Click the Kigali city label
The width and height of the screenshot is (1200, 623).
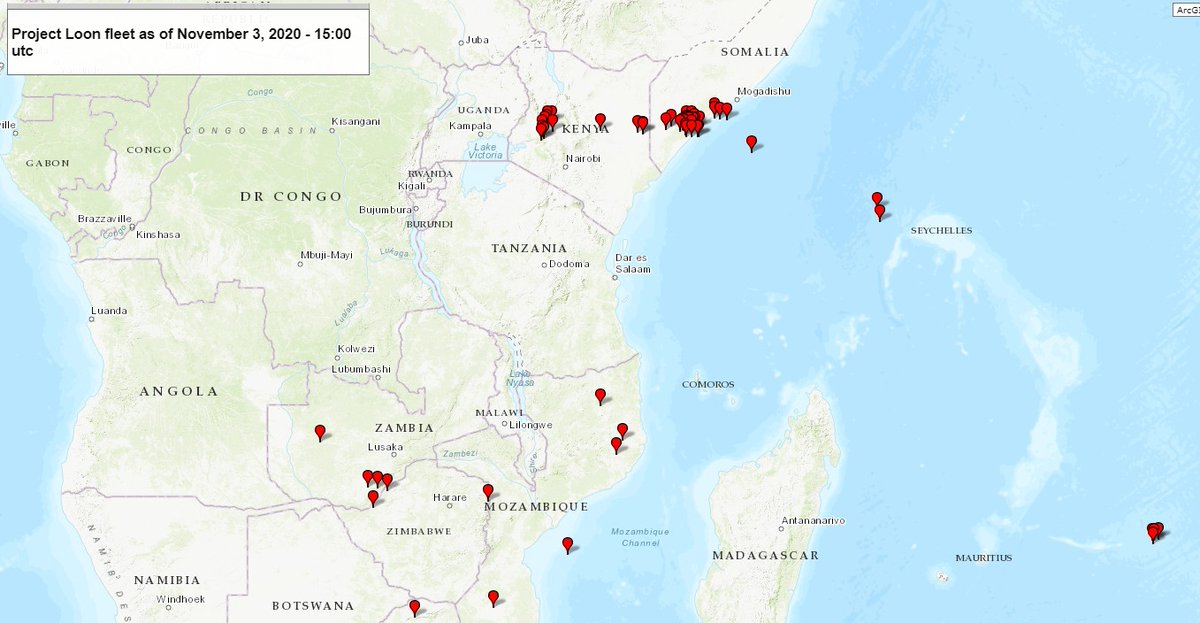click(x=412, y=185)
